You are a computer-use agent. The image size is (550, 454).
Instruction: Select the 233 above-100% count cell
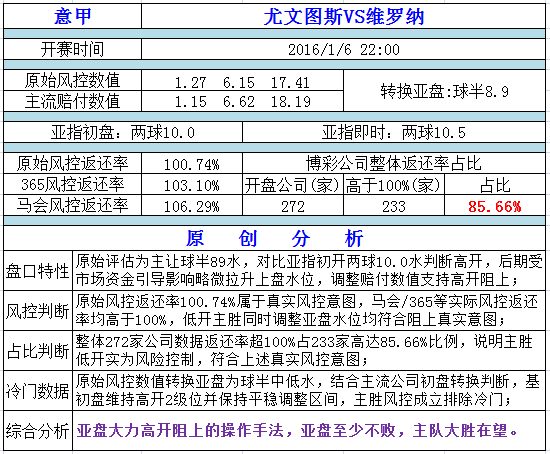[394, 205]
